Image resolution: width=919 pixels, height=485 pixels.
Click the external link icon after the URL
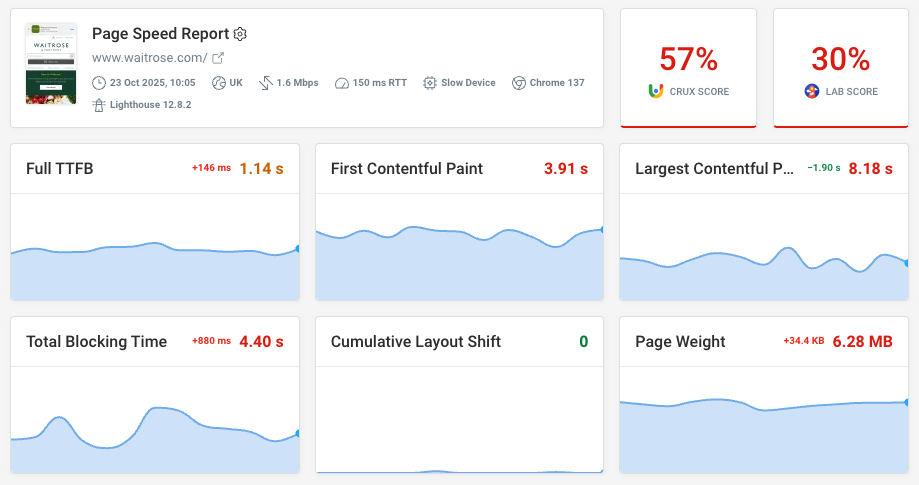point(218,58)
